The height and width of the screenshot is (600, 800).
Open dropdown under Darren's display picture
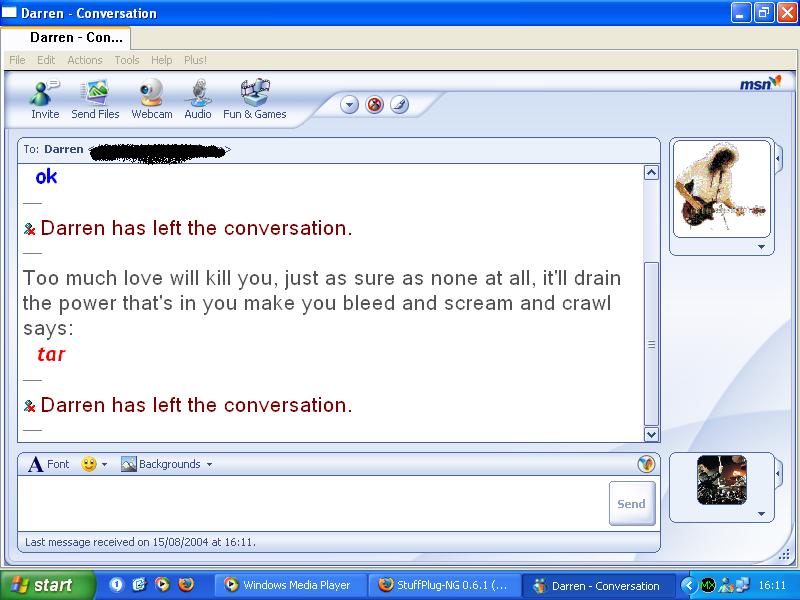[761, 247]
